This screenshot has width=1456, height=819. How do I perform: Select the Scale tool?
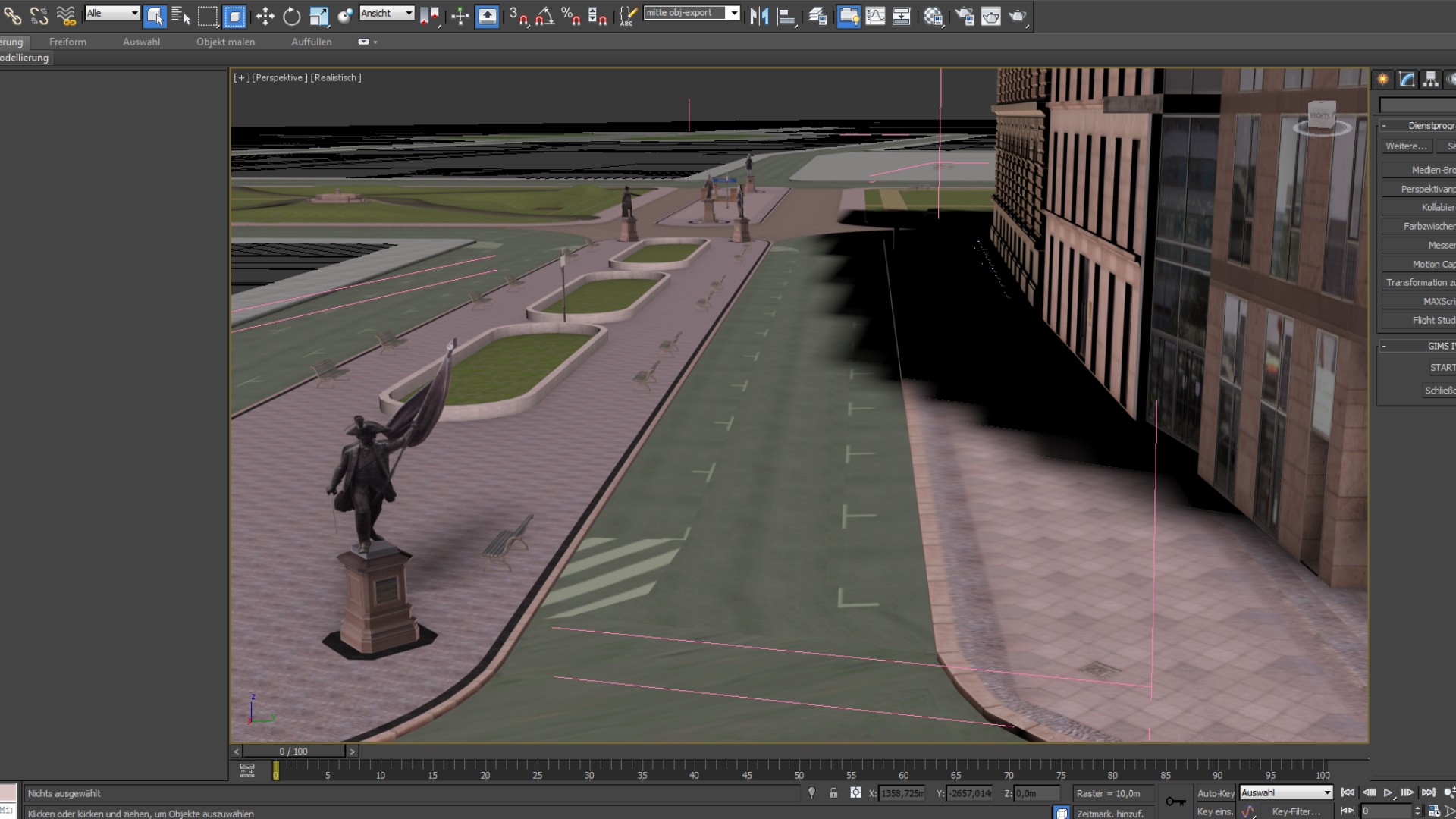pos(318,16)
